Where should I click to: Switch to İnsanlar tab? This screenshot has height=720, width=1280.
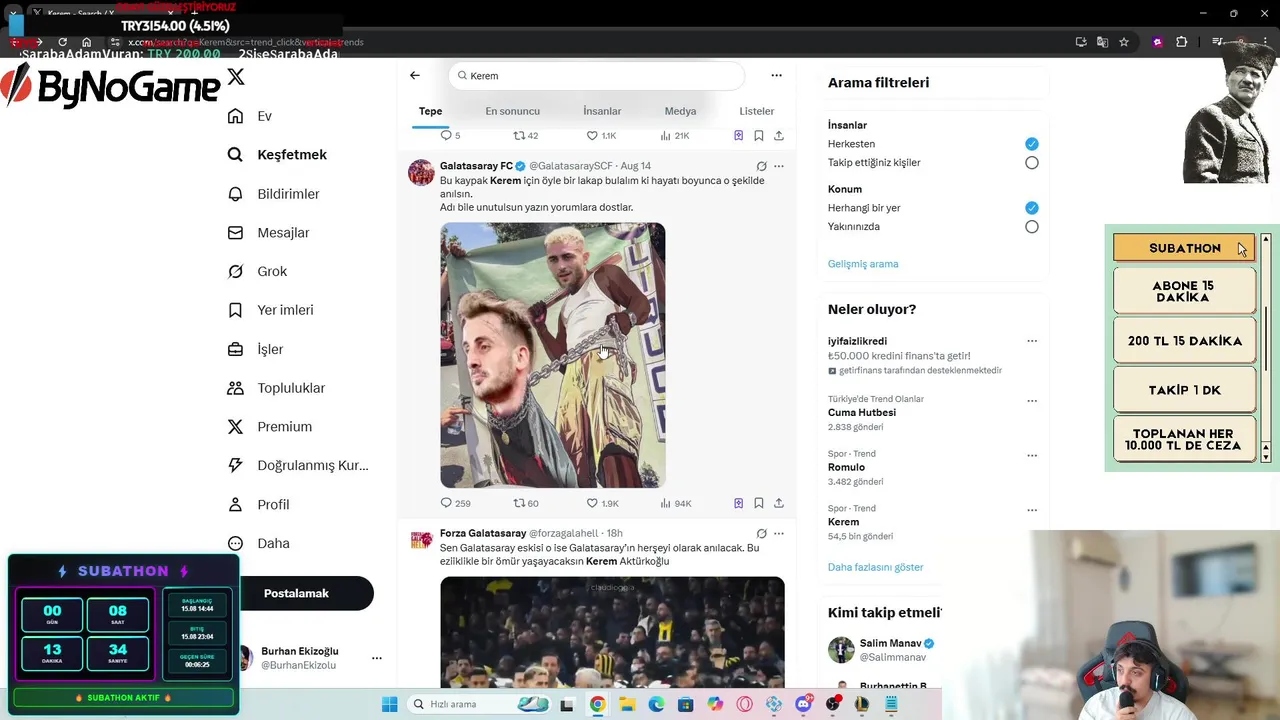[602, 111]
